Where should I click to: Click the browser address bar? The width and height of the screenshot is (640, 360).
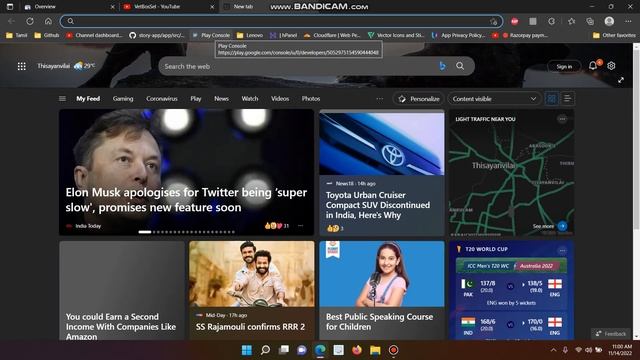[x=282, y=21]
